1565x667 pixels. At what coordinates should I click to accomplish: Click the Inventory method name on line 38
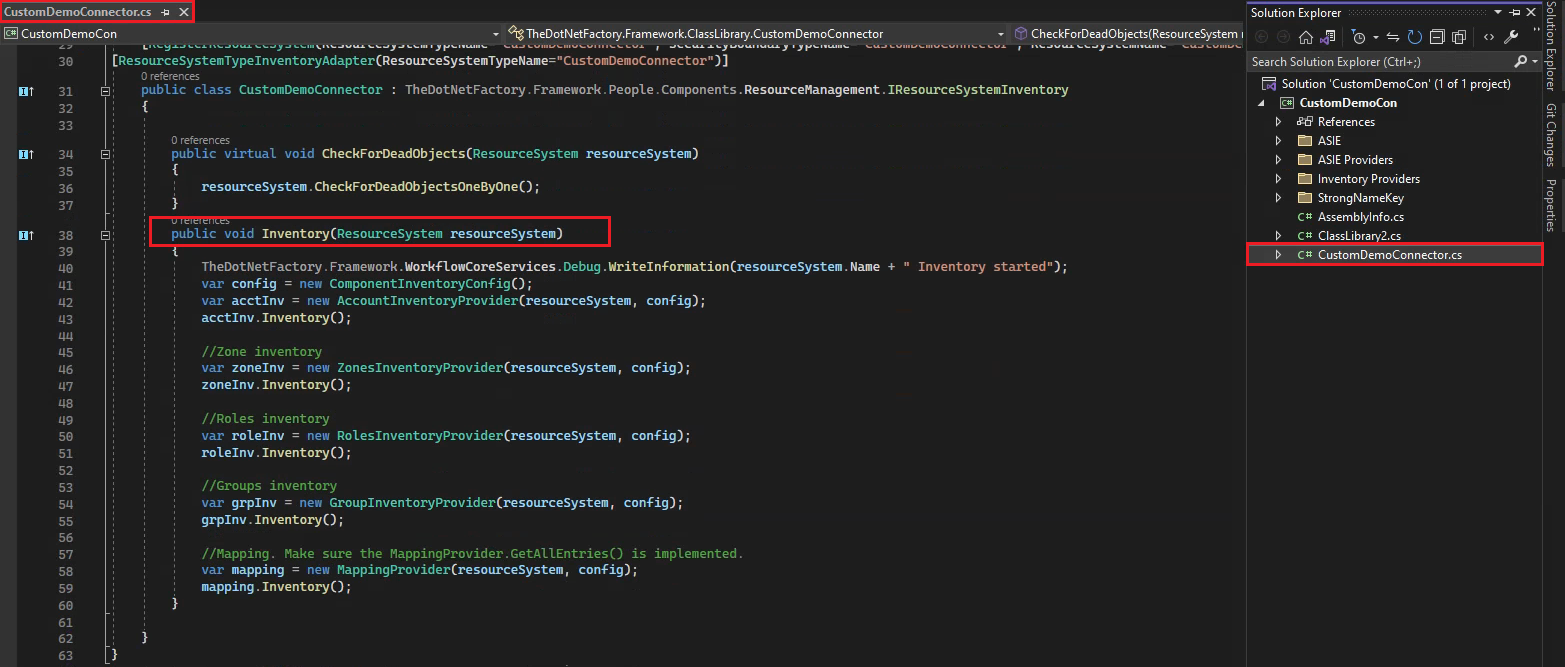(295, 234)
